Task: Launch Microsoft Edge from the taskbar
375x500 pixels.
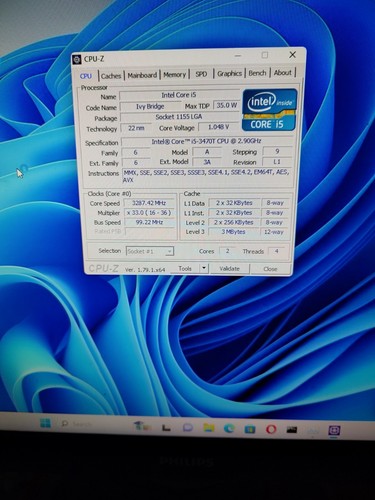Action: click(x=229, y=429)
